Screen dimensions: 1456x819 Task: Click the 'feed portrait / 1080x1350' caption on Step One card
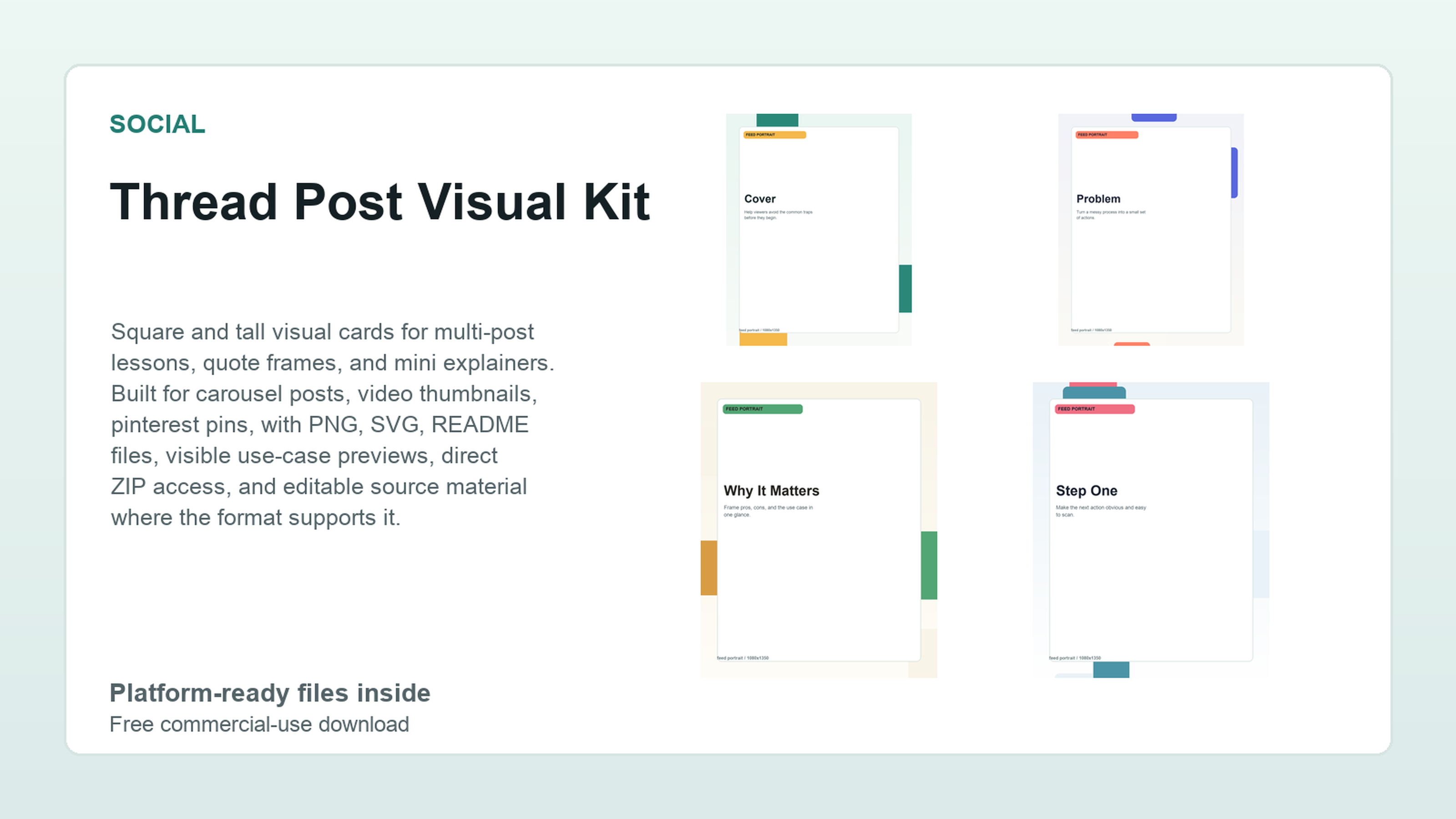tap(1075, 658)
